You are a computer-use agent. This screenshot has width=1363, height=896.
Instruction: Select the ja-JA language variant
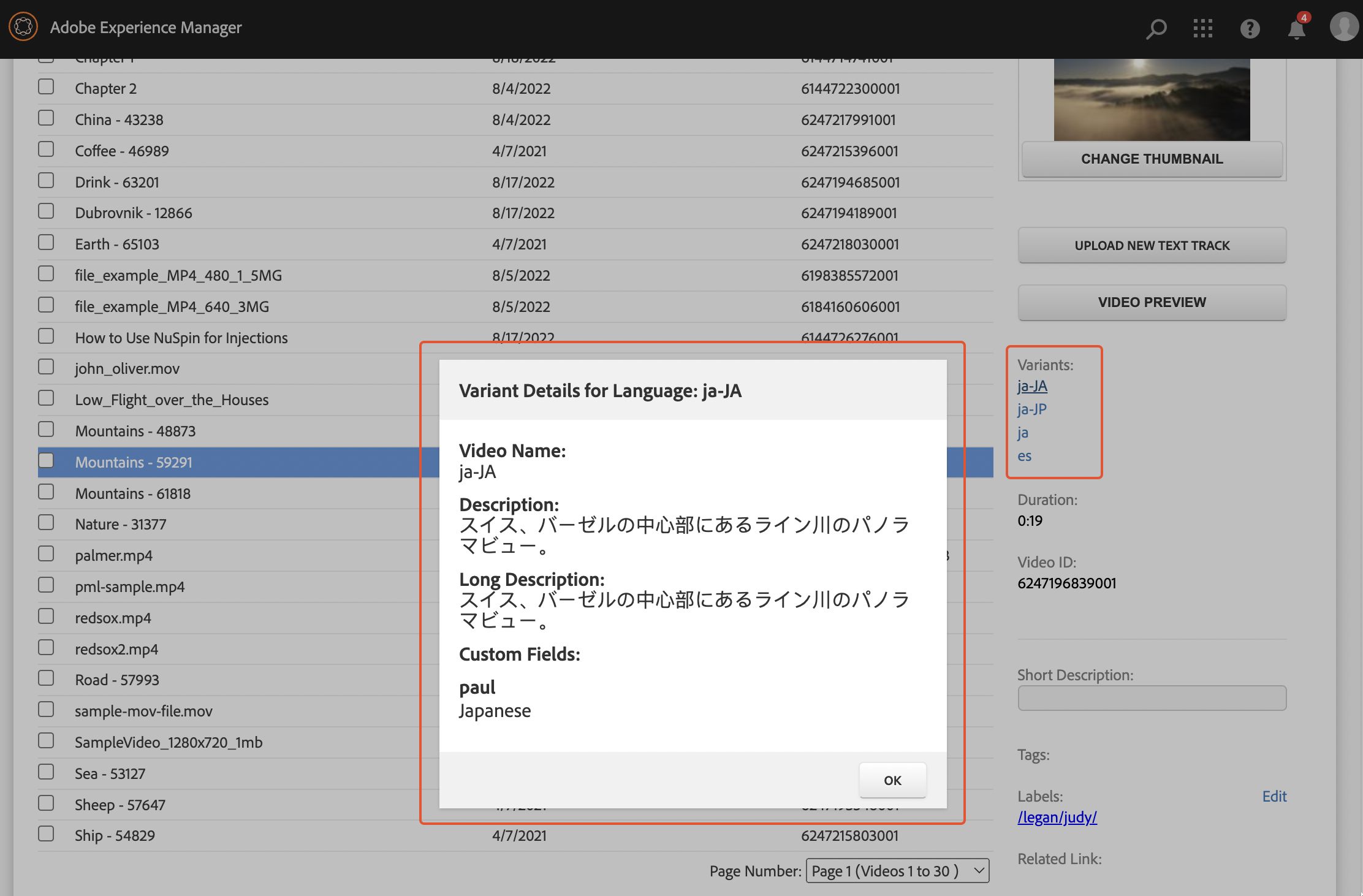1032,386
